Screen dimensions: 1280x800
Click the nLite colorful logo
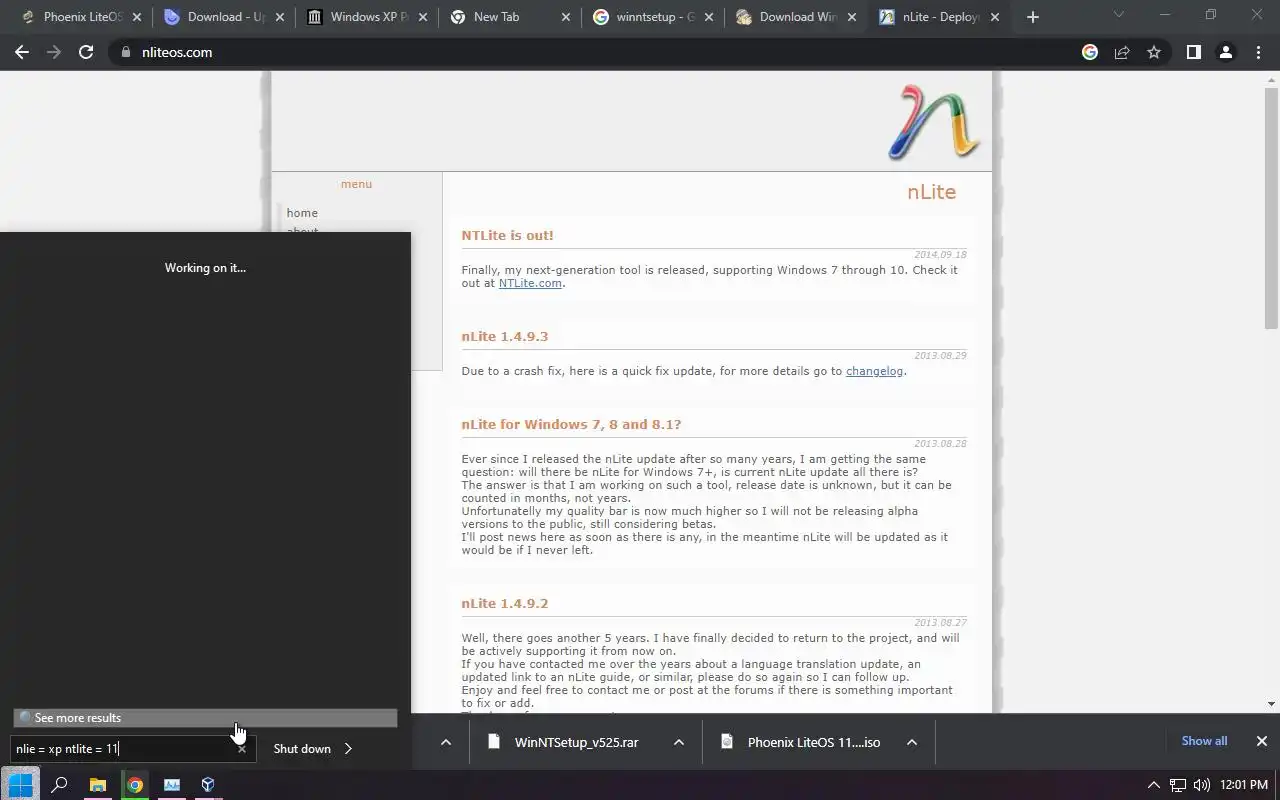tap(934, 122)
